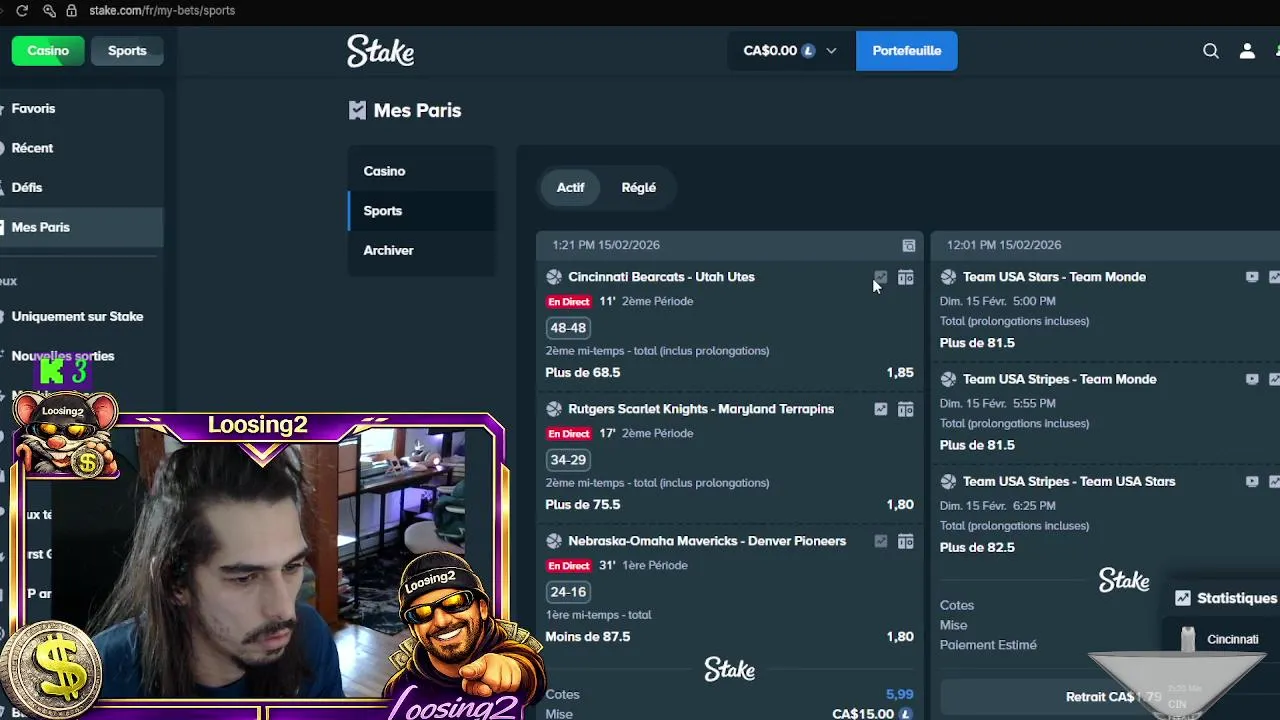Click basketball icon next to Cincinnati Bearcats
This screenshot has height=720, width=1280.
click(x=554, y=277)
